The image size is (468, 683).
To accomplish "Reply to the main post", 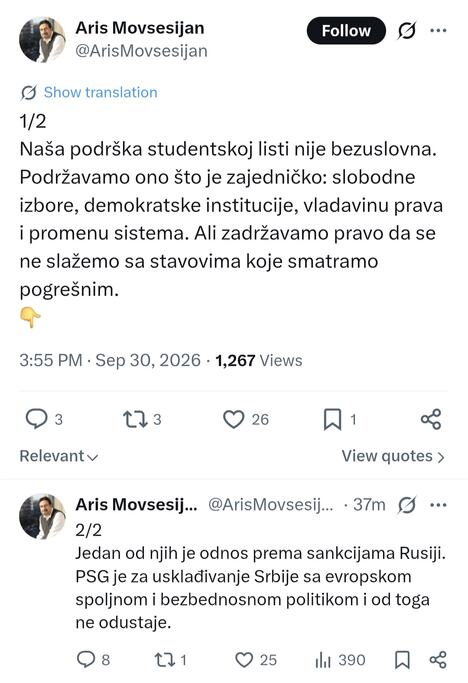I will (44, 419).
